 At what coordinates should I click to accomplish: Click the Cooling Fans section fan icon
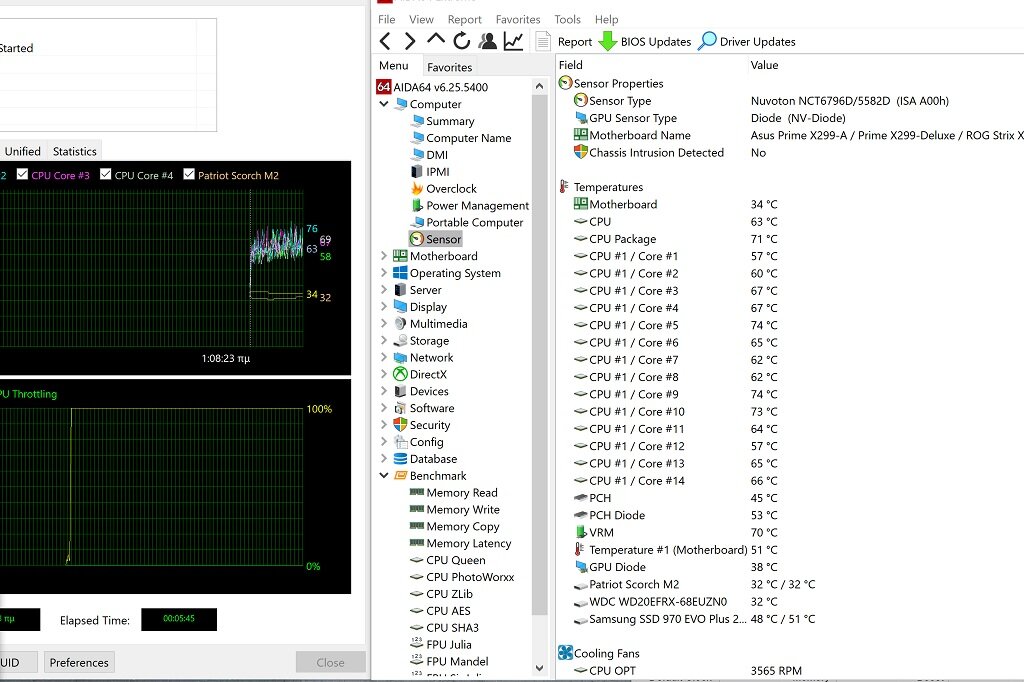point(566,653)
